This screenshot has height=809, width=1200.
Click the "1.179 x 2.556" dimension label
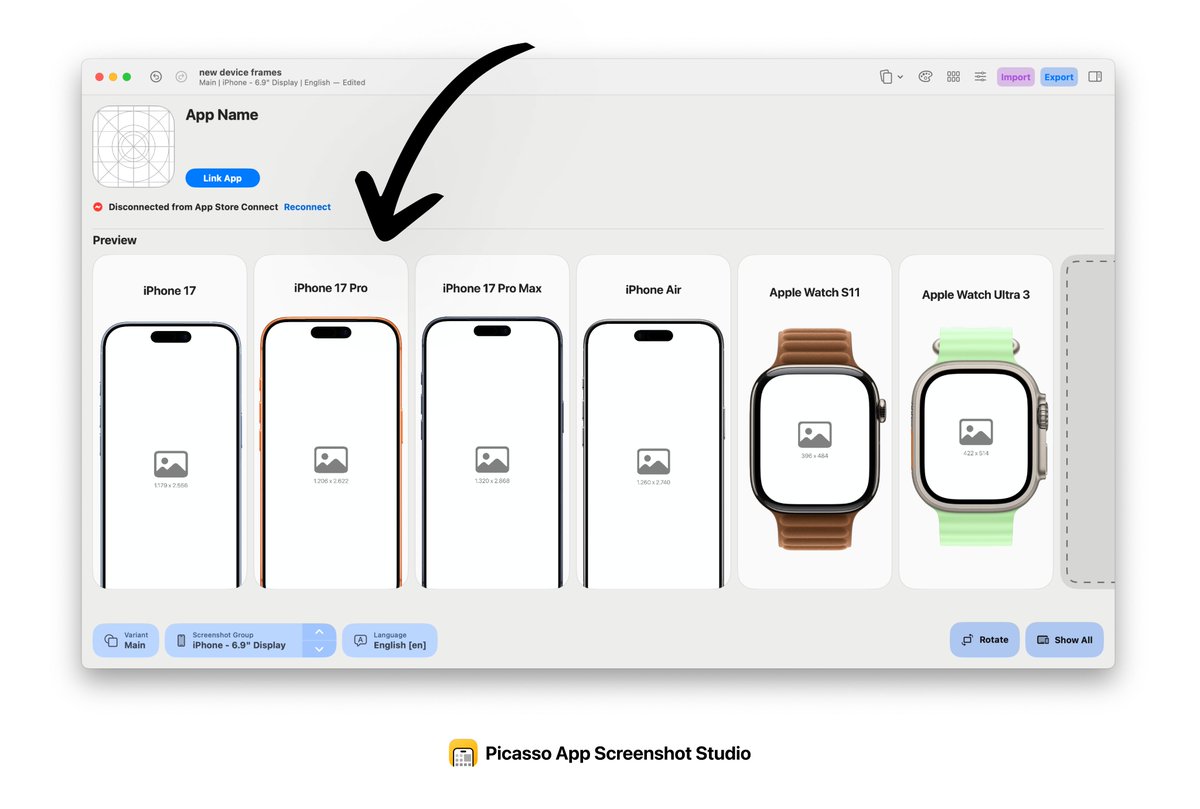[x=171, y=485]
